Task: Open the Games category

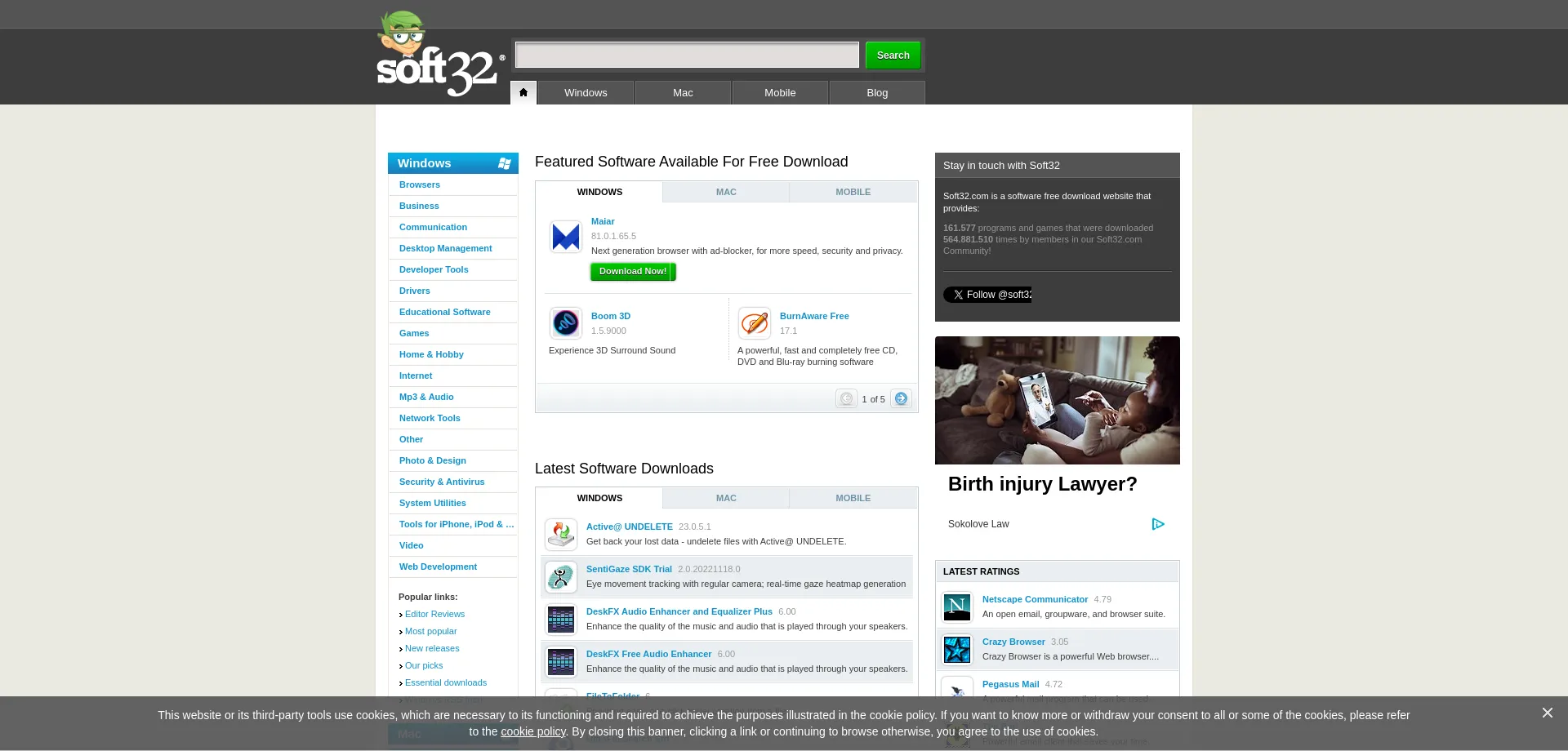Action: (x=414, y=333)
